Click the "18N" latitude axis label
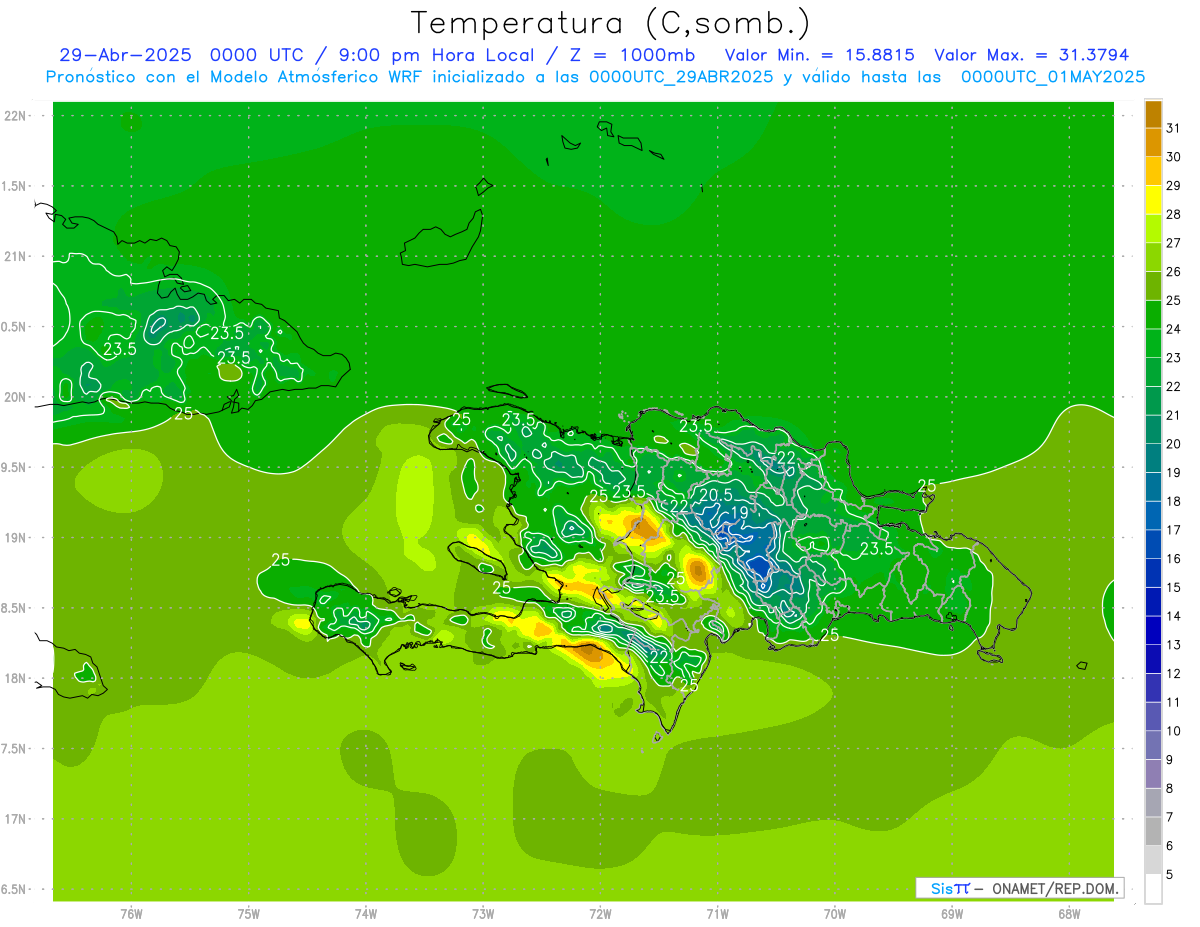 (x=16, y=679)
